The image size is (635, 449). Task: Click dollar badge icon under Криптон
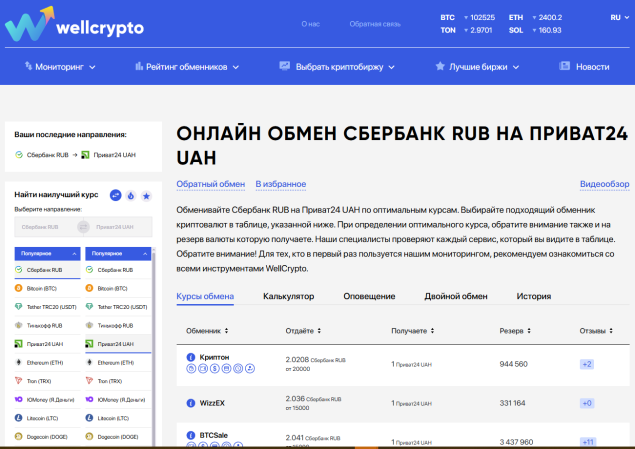(x=215, y=368)
